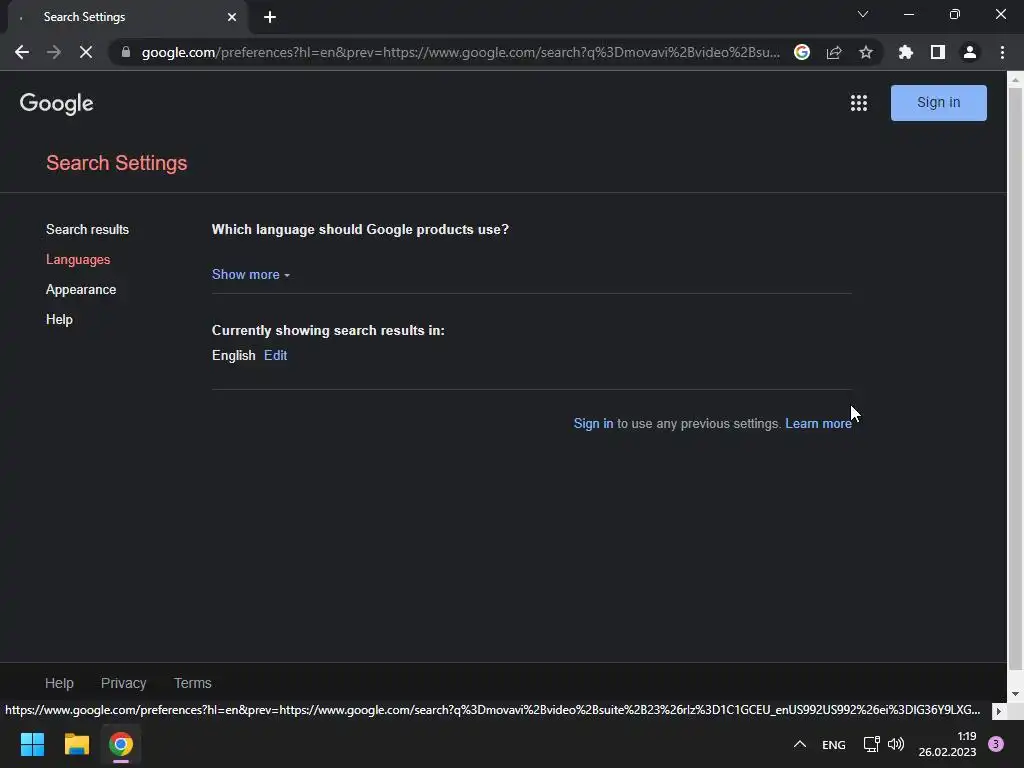
Task: Share this page via share icon
Action: click(x=834, y=52)
